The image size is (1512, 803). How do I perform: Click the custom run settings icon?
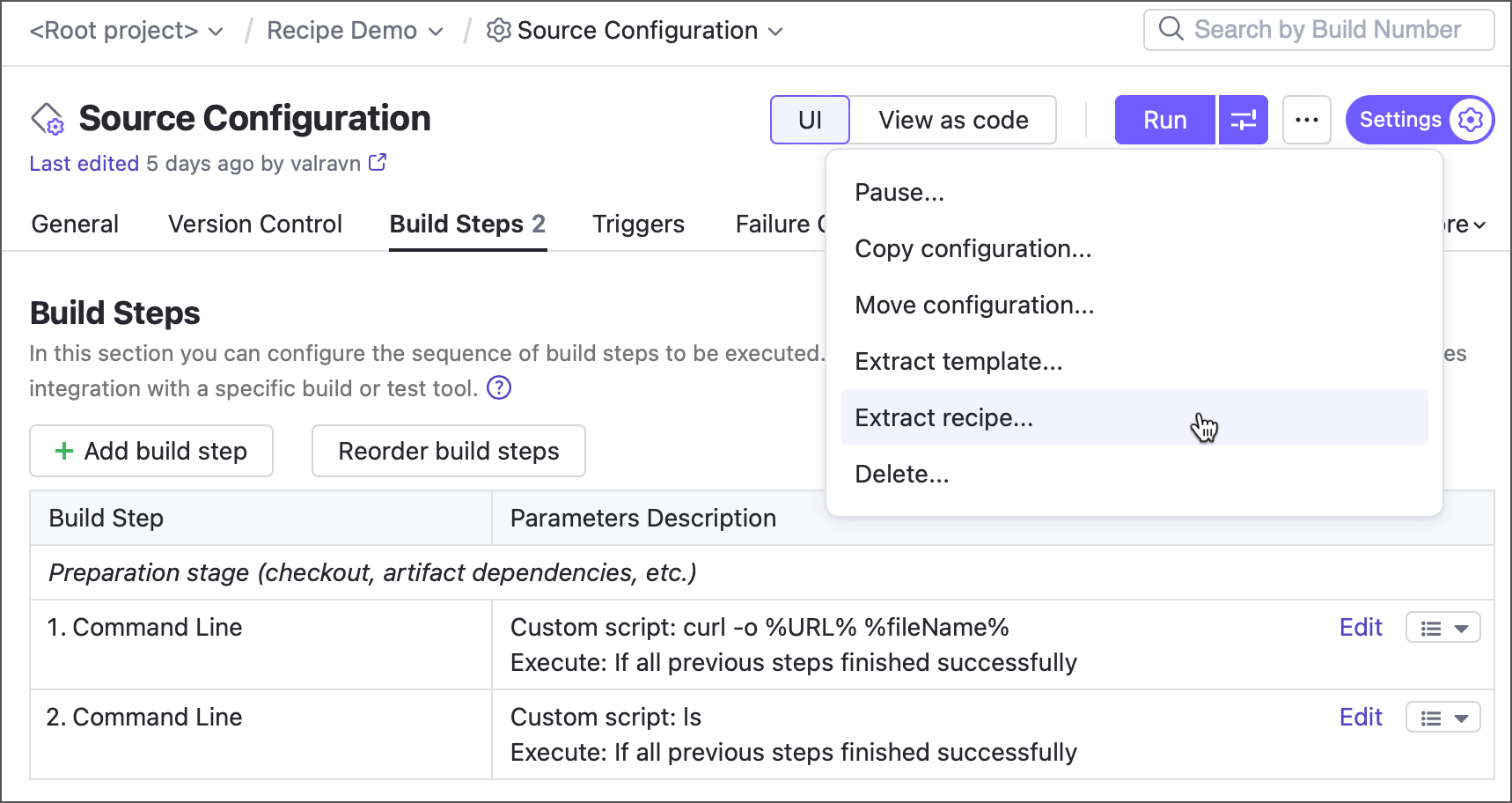(x=1243, y=120)
